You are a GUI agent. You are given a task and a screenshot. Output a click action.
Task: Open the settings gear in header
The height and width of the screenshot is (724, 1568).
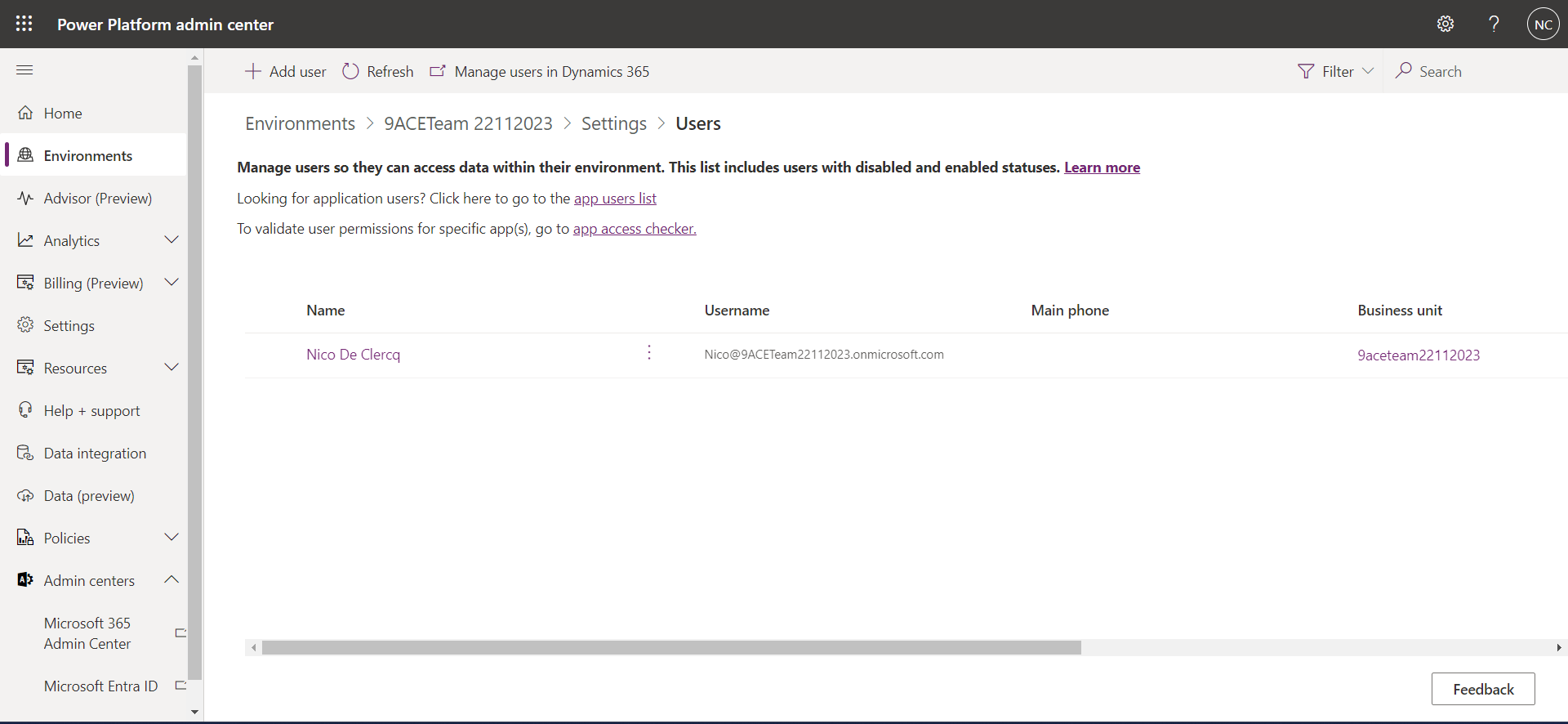point(1445,24)
